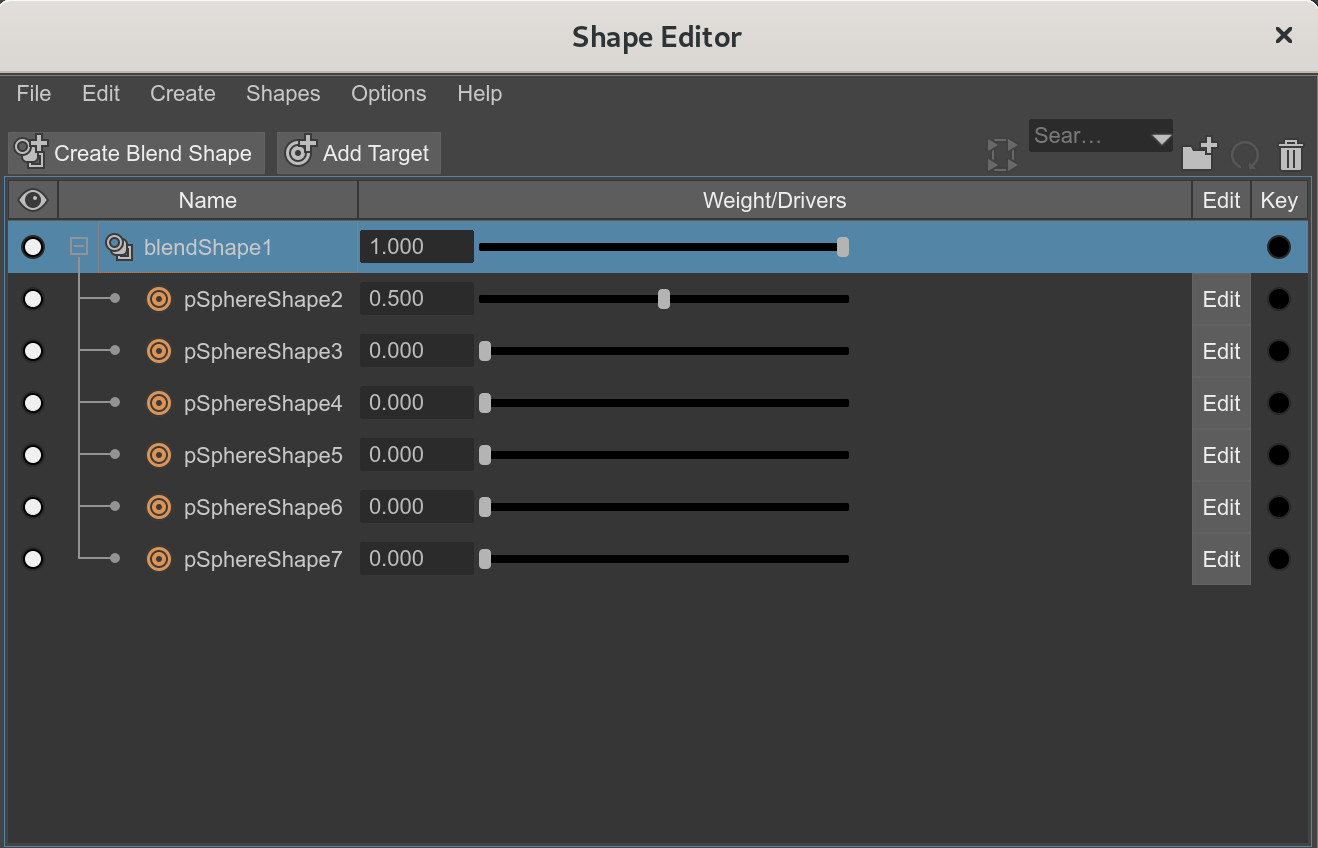Close the Shape Editor window
The width and height of the screenshot is (1318, 848).
[x=1284, y=36]
